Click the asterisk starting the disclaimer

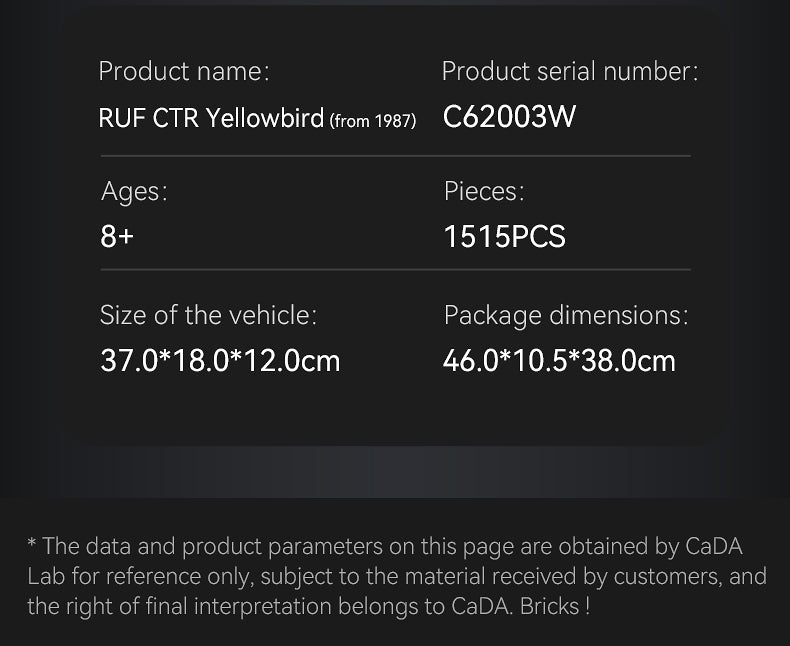32,546
